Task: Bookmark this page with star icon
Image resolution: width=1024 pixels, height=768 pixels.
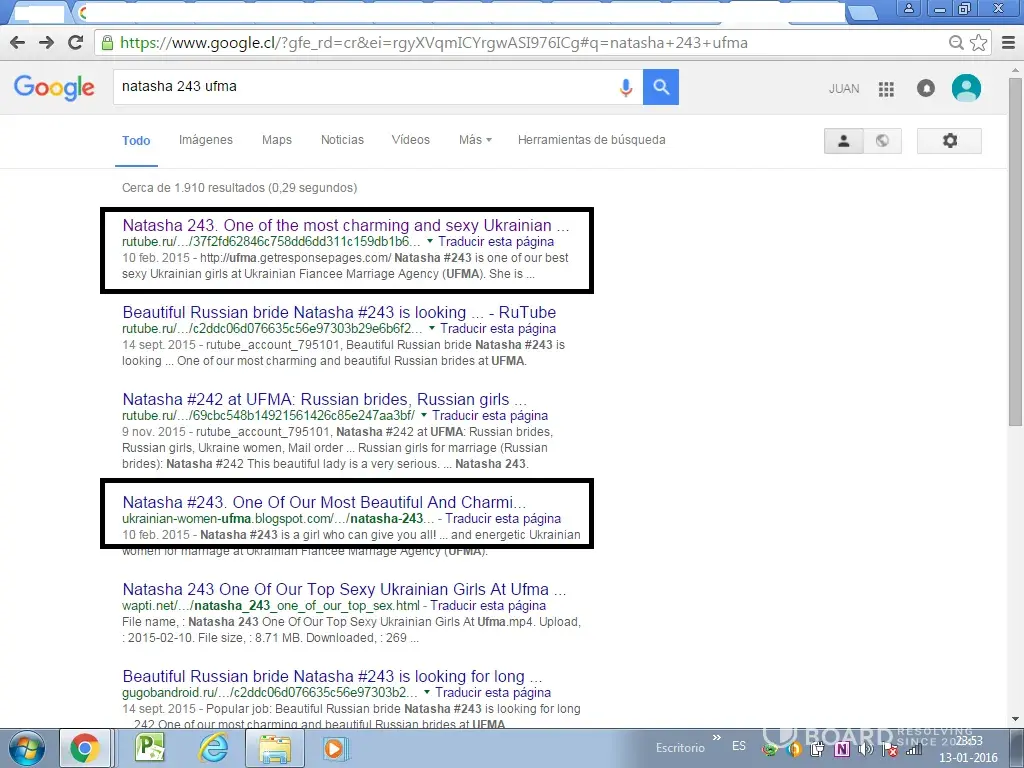Action: (979, 43)
